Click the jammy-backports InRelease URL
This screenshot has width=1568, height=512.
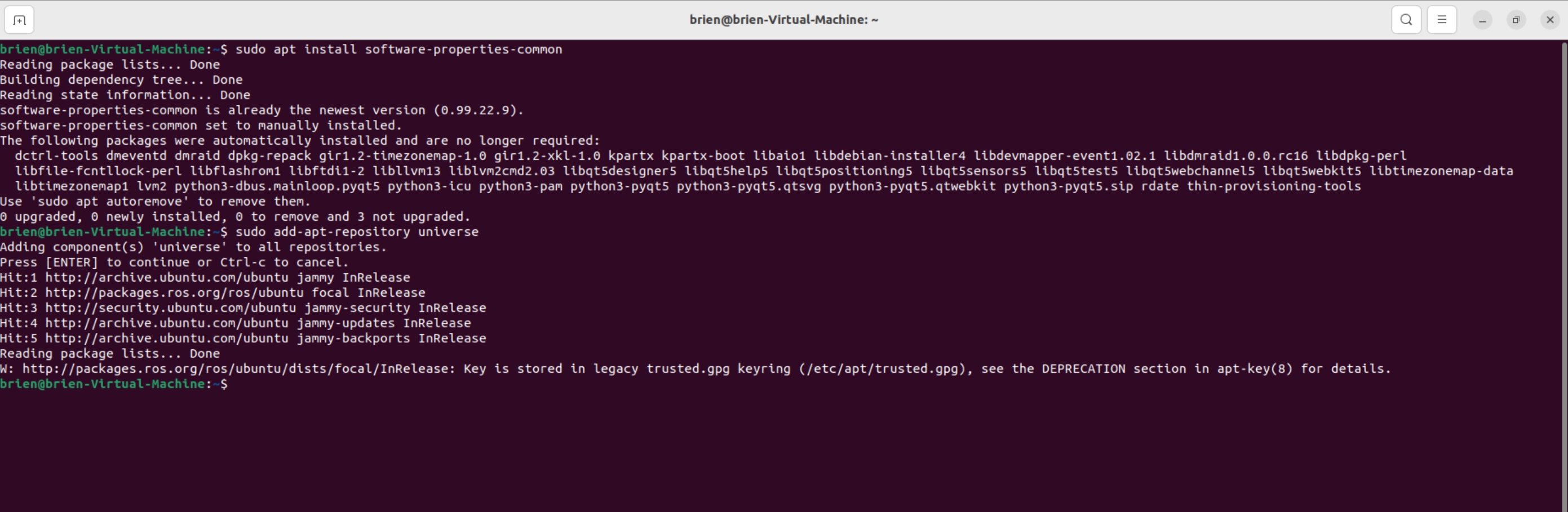[x=167, y=338]
